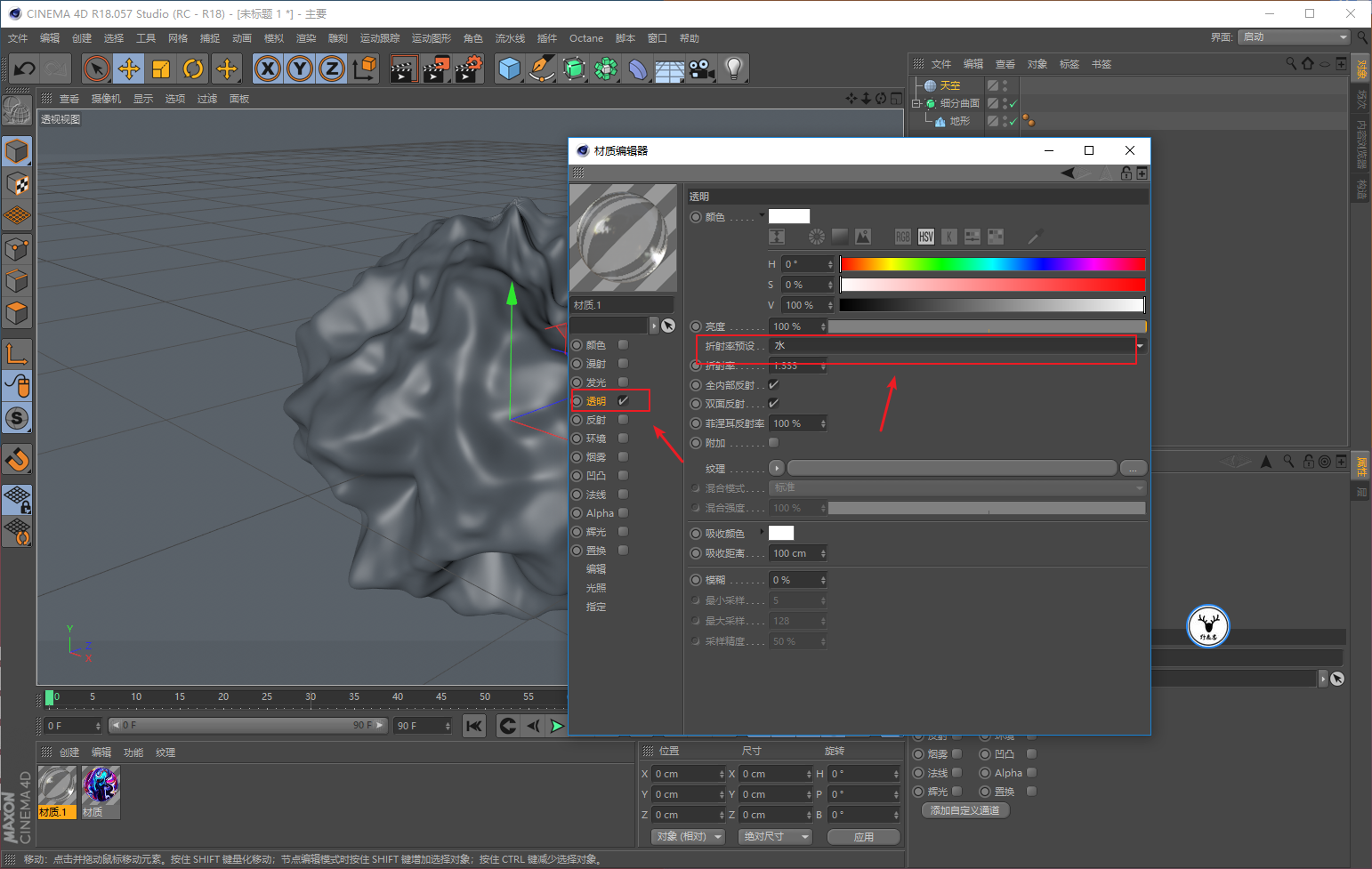Click the camera object icon
The height and width of the screenshot is (869, 1372).
(701, 68)
